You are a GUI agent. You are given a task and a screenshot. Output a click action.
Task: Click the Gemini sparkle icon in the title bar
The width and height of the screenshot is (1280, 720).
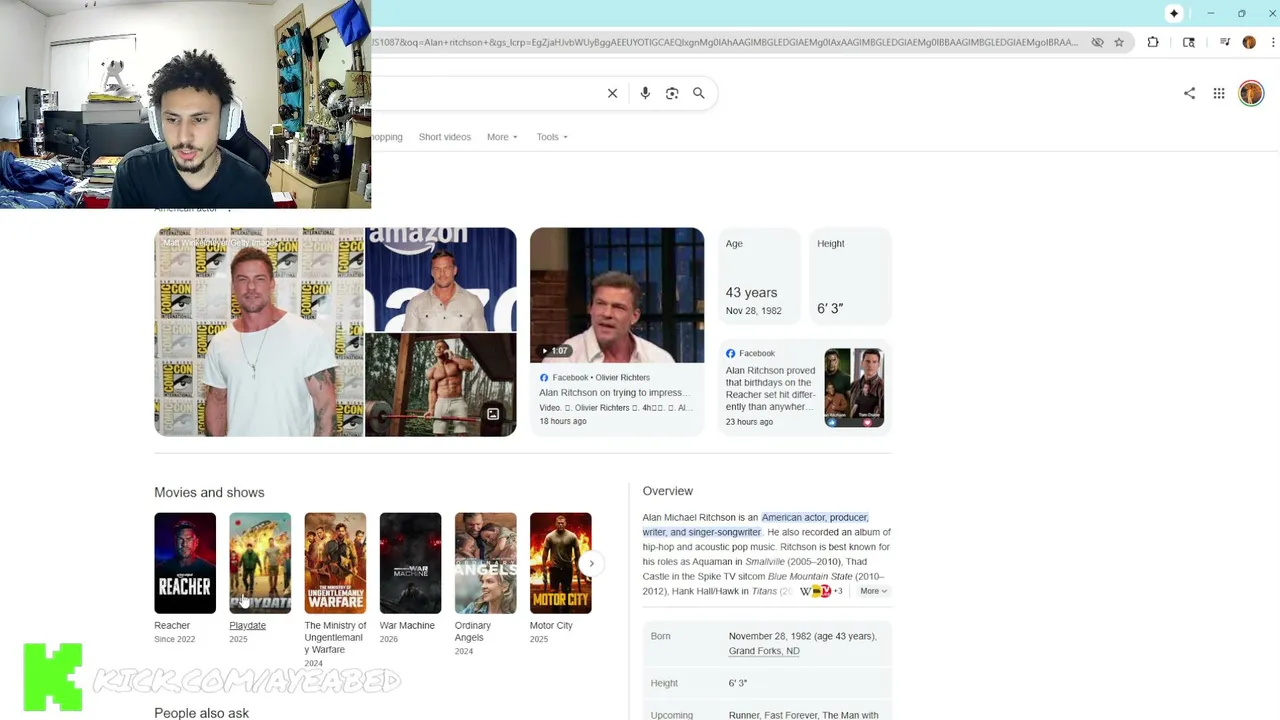coord(1174,13)
